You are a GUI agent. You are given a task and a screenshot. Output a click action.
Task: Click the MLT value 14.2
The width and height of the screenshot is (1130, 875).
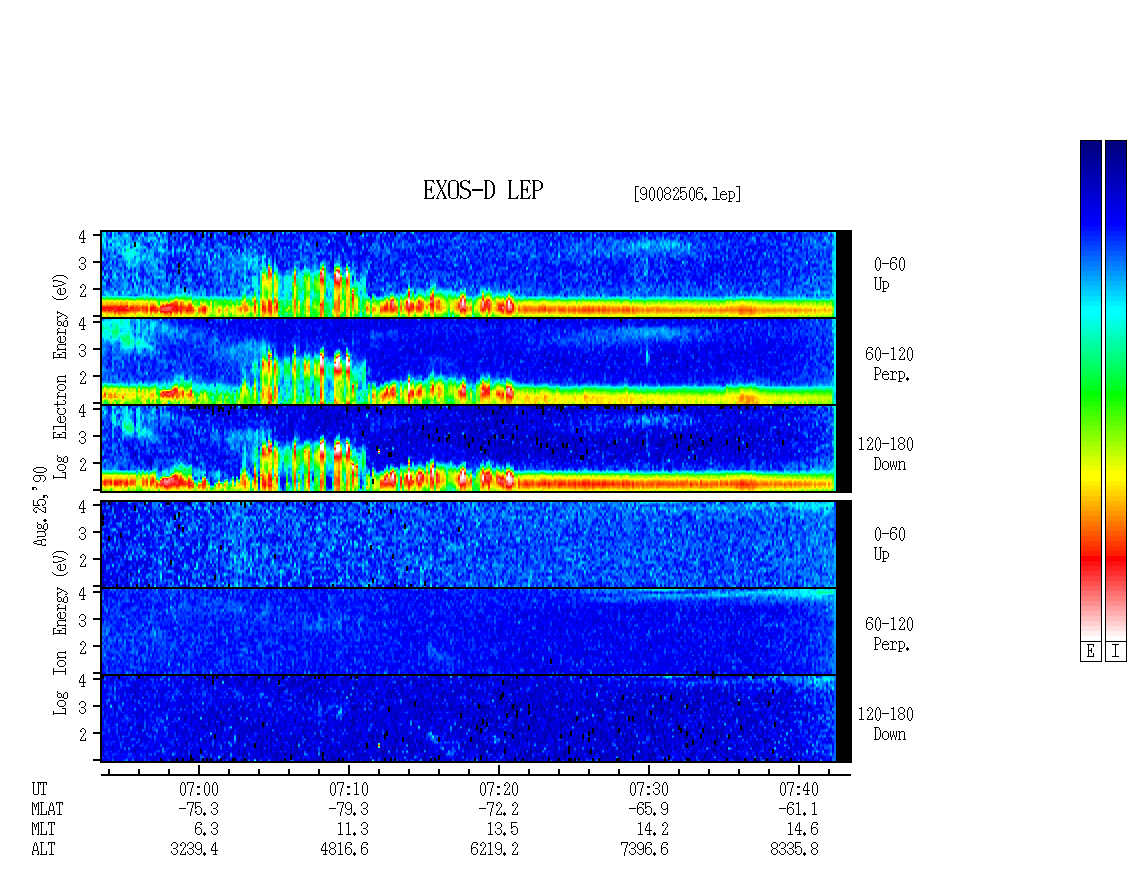click(652, 830)
